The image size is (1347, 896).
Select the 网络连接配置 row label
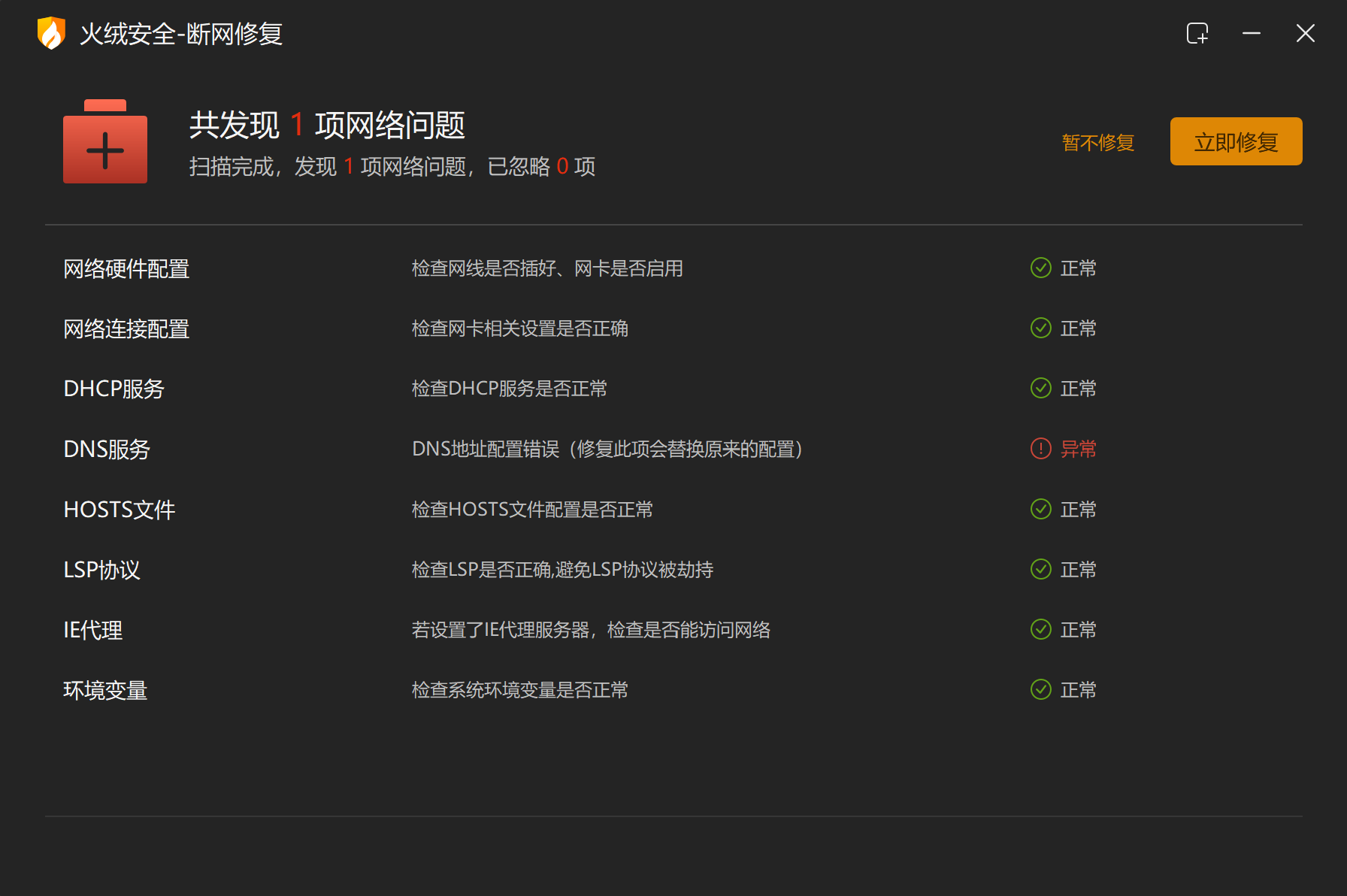pos(126,328)
